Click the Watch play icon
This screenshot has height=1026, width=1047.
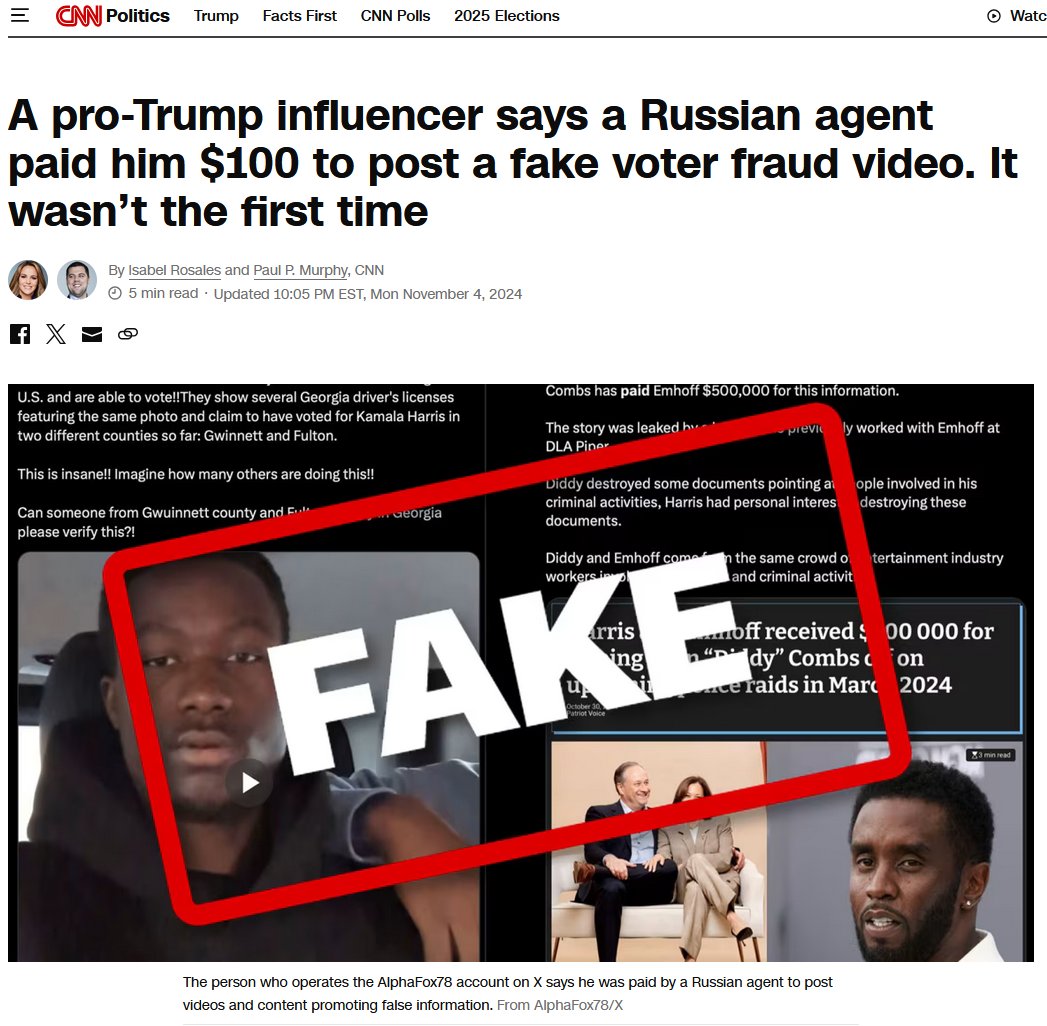coord(994,16)
